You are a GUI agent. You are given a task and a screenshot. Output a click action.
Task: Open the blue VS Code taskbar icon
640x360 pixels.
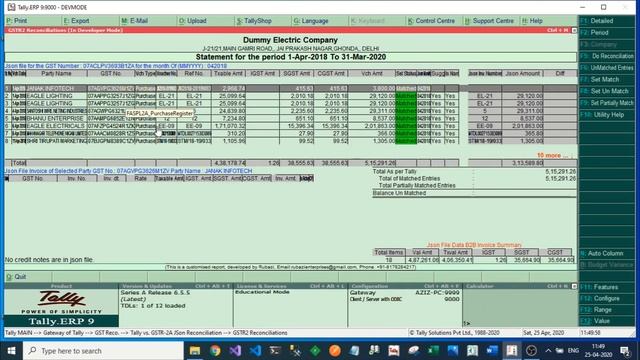pyautogui.click(x=255, y=351)
